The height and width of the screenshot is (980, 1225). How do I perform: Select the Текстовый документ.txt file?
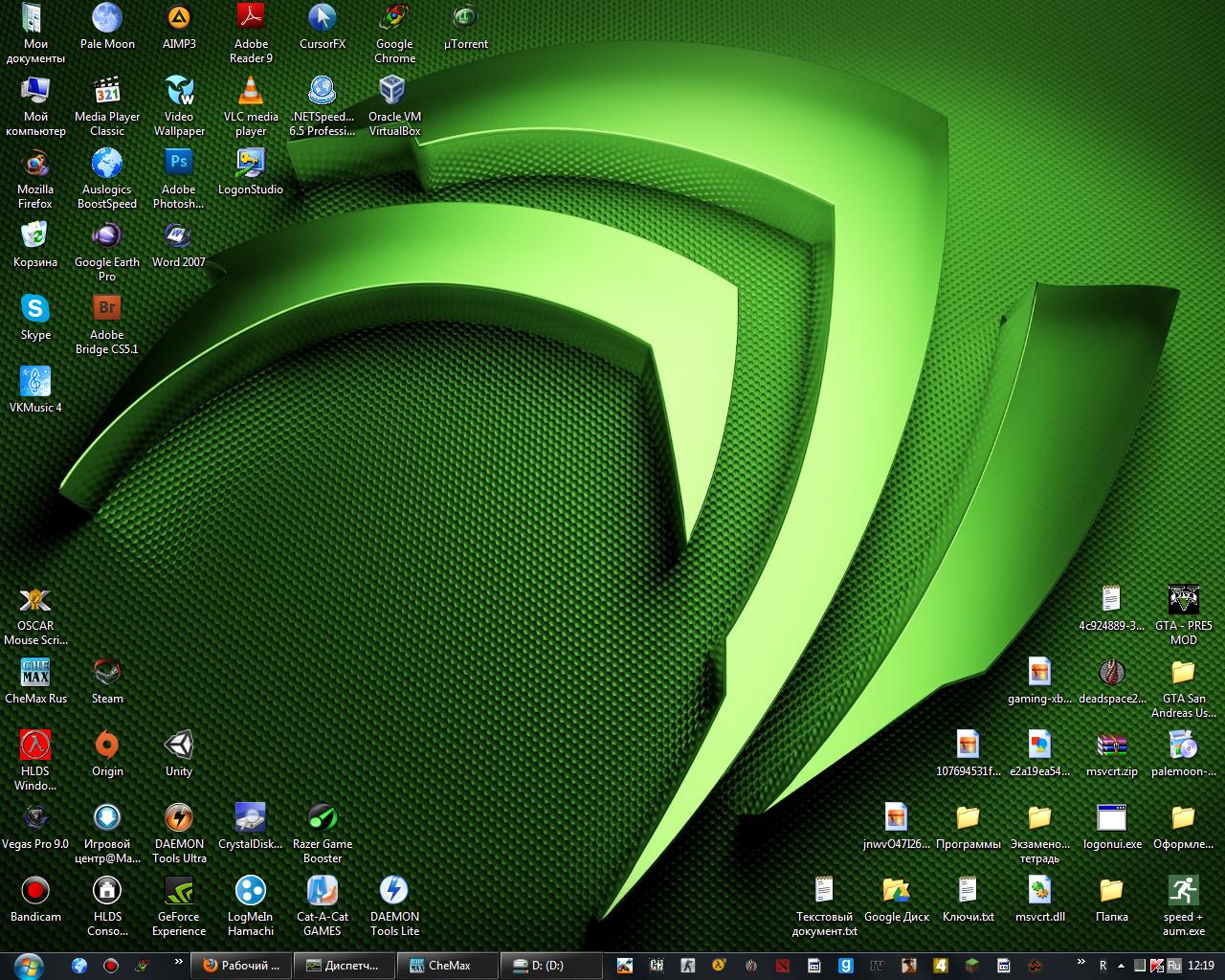825,906
